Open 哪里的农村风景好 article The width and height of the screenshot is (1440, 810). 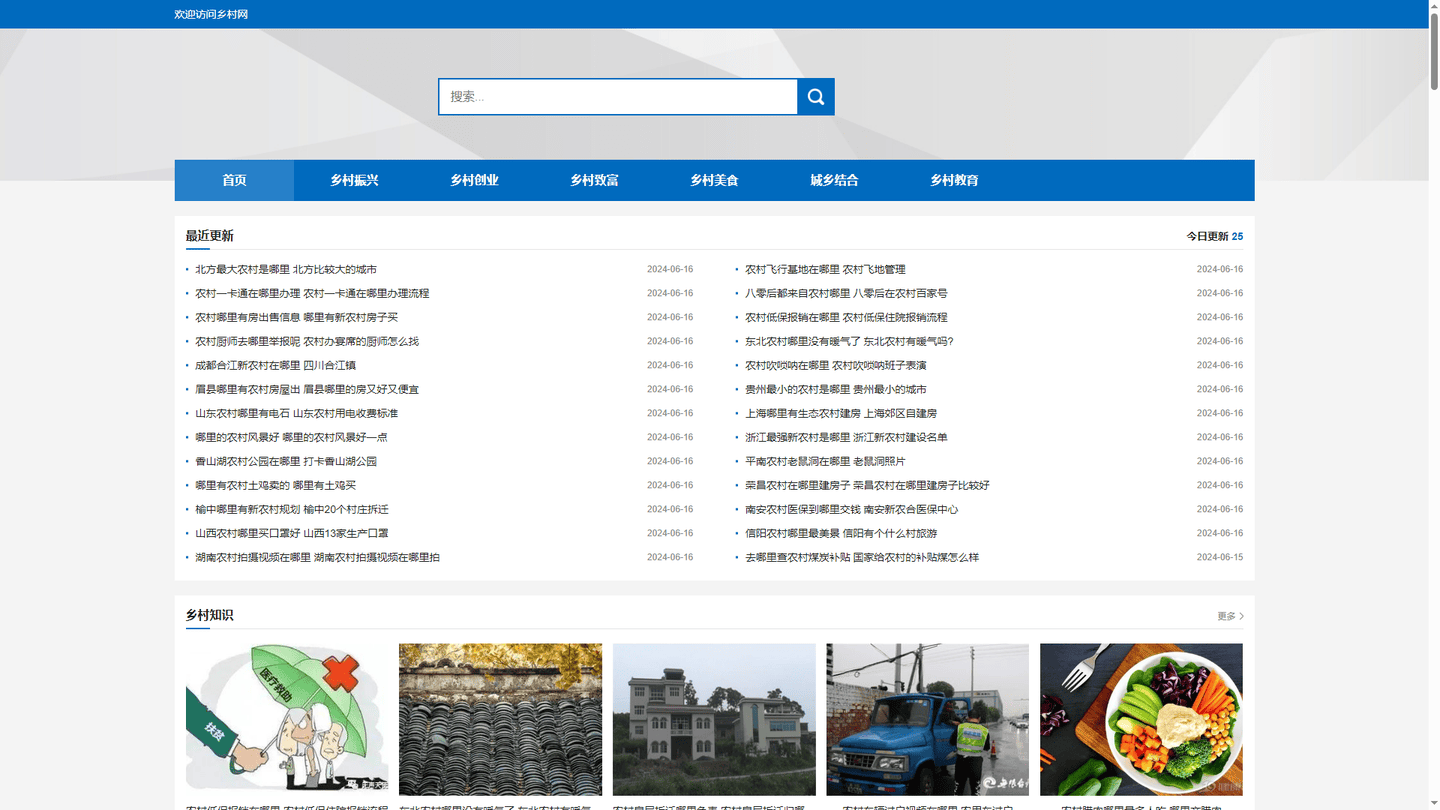click(x=291, y=437)
